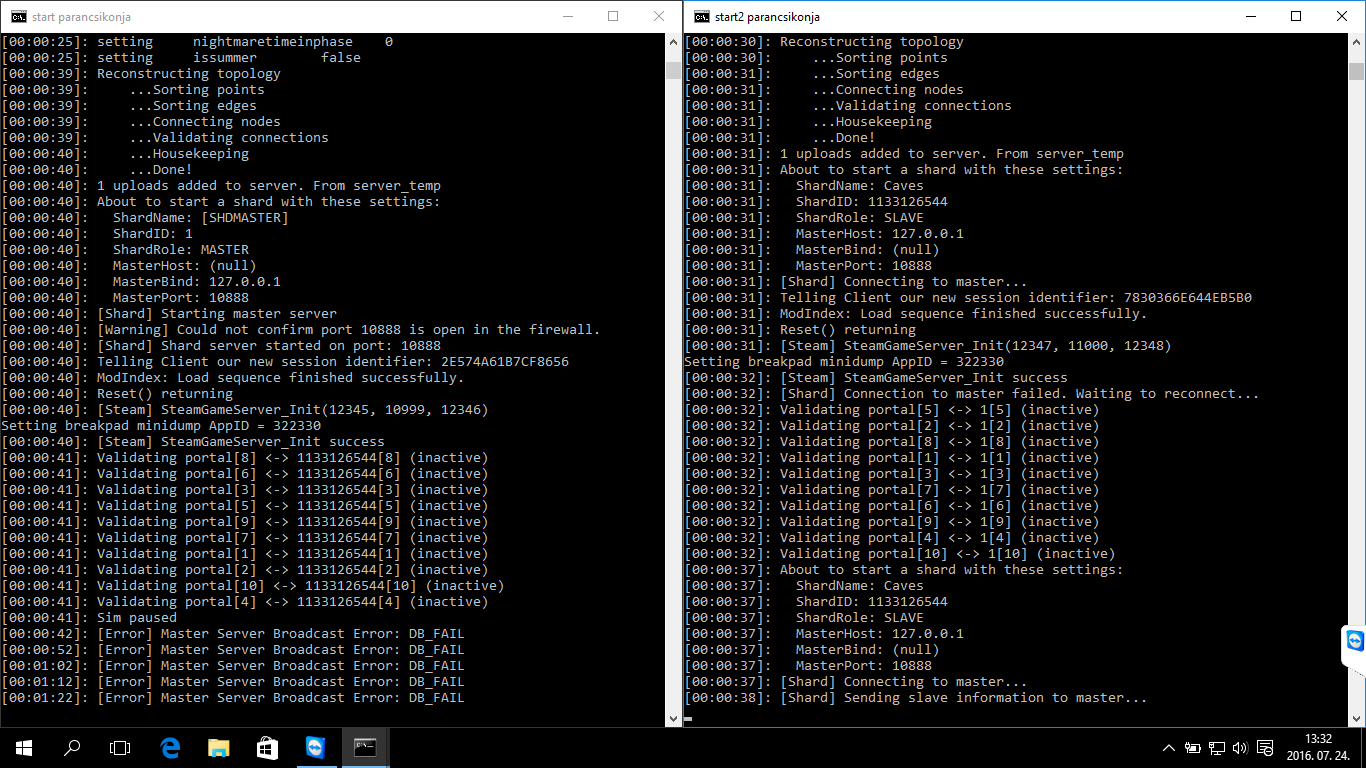This screenshot has height=768, width=1366.
Task: Launch Microsoft Edge from the taskbar
Action: [x=170, y=747]
